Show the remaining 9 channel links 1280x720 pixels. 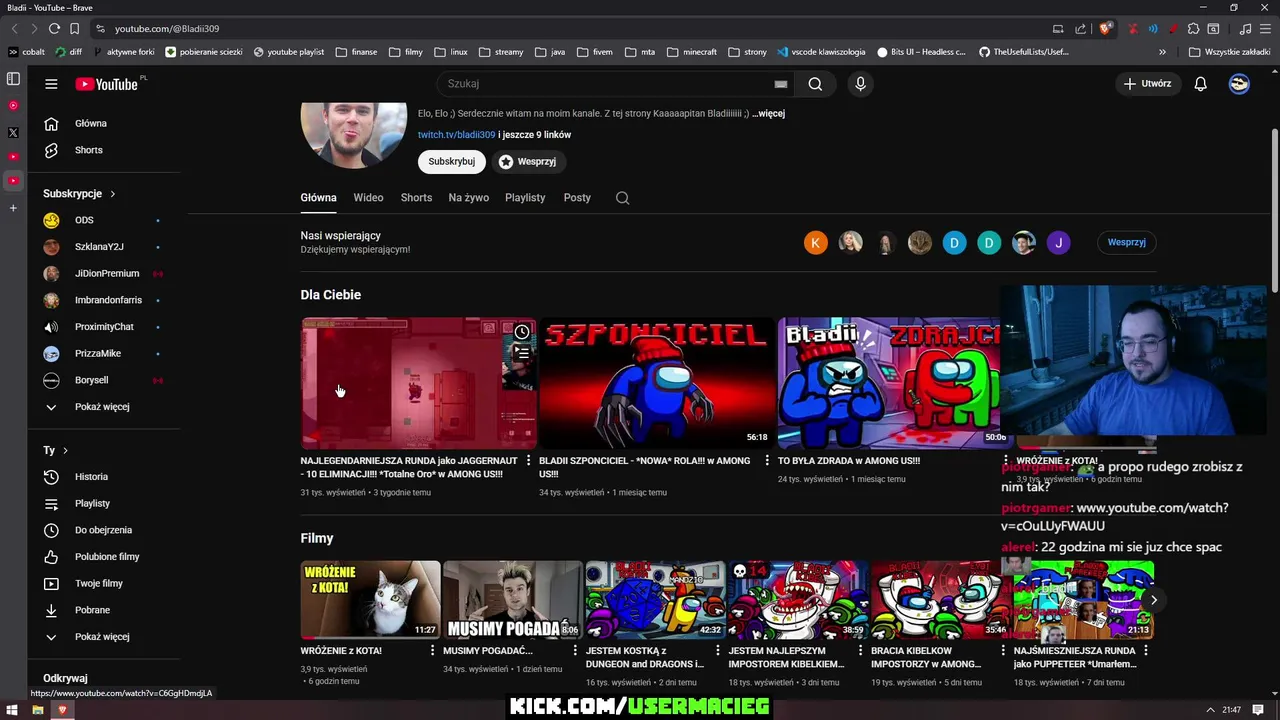[x=535, y=135]
